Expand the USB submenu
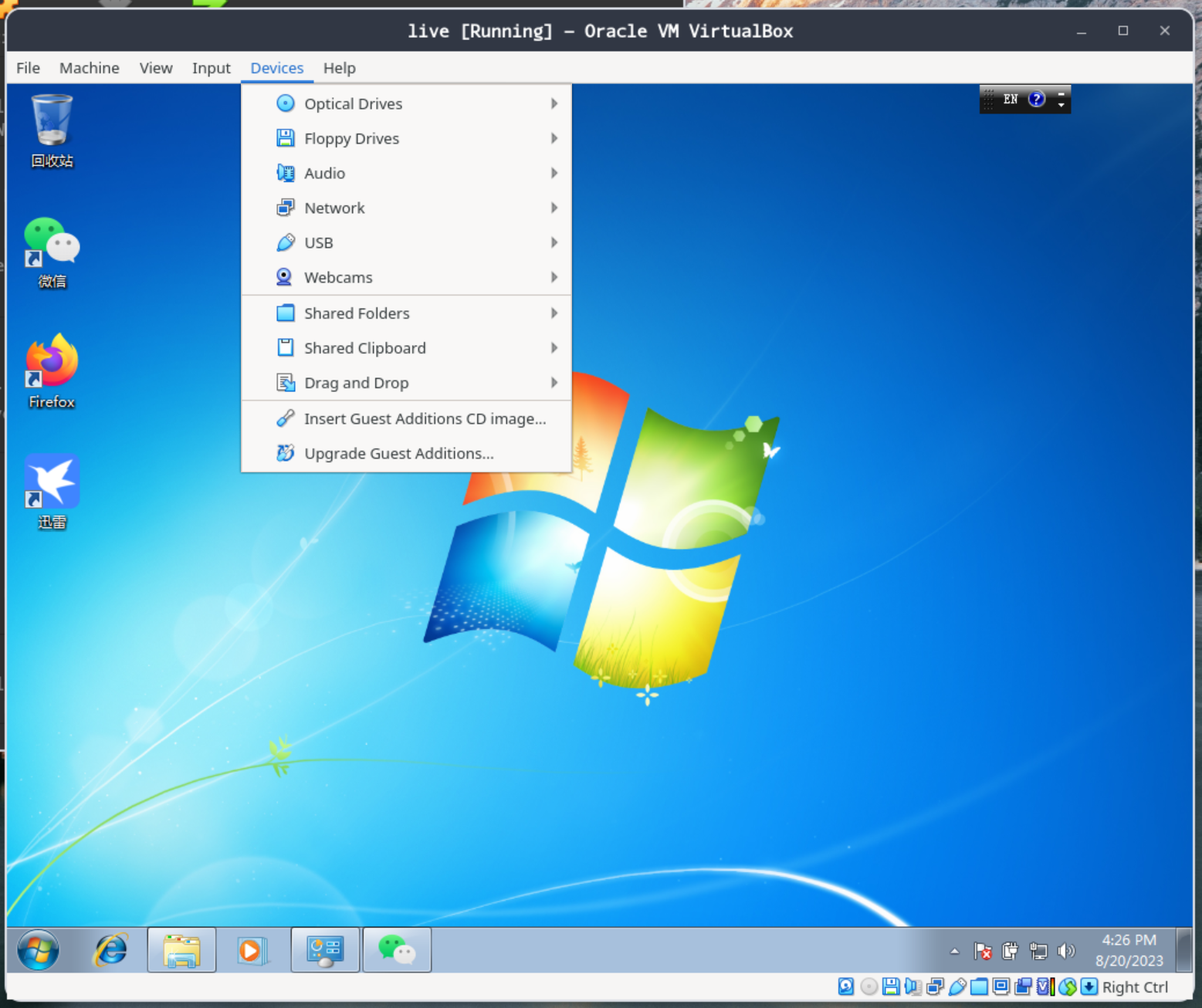This screenshot has height=1008, width=1202. pos(406,242)
